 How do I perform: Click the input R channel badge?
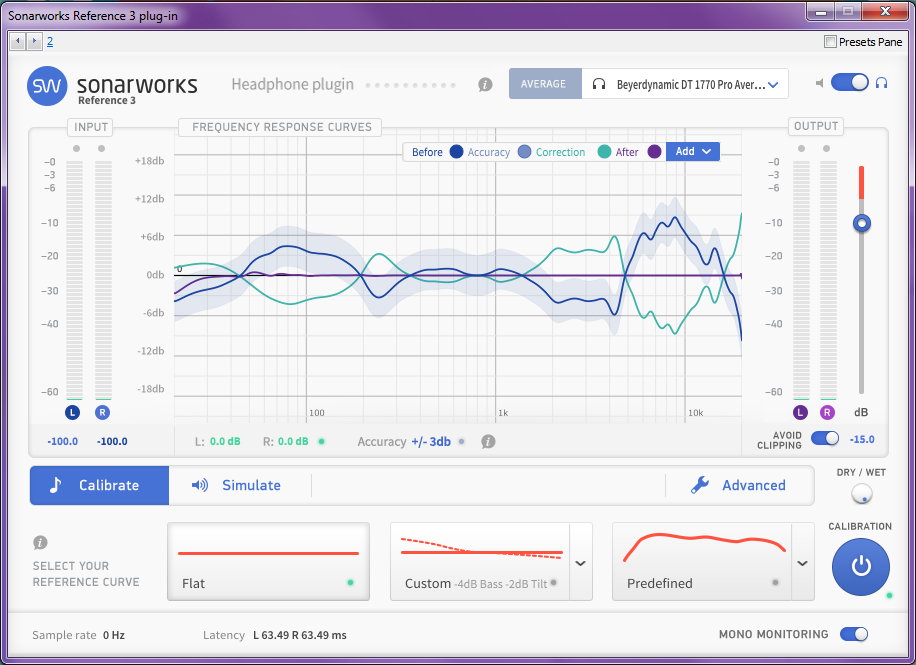click(x=102, y=413)
